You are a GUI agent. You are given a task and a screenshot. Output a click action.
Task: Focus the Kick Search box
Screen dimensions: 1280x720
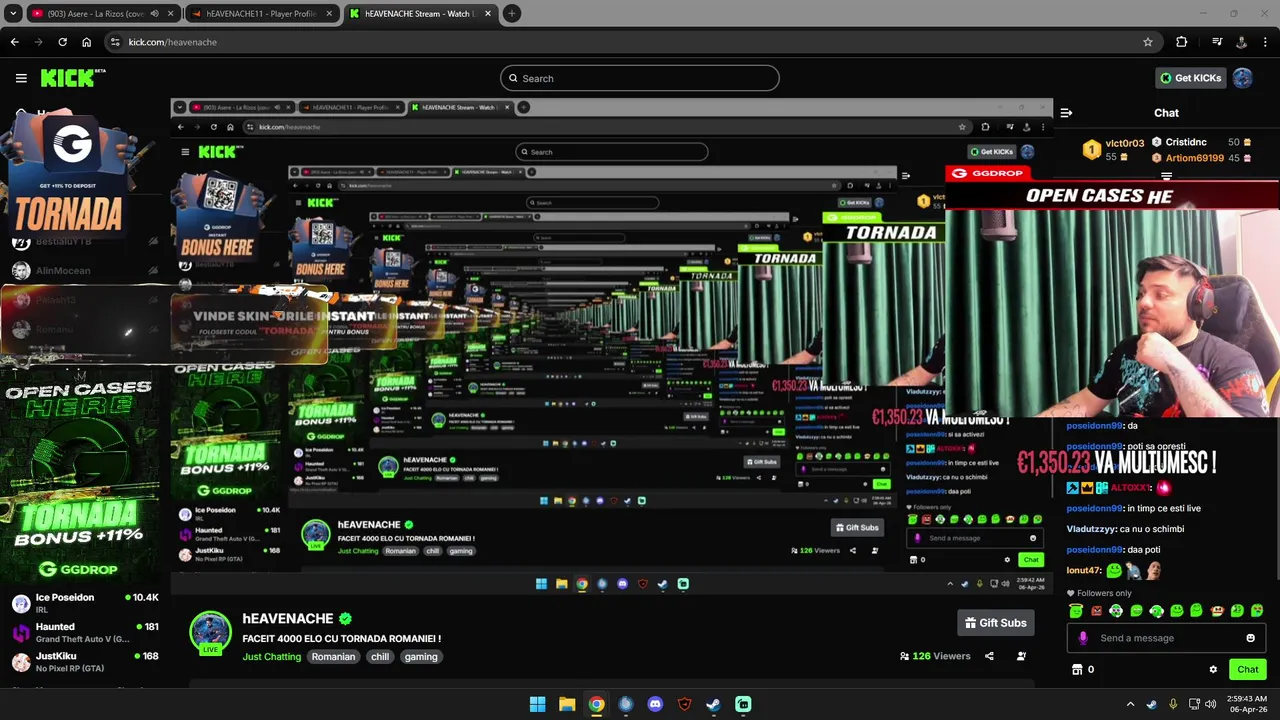pos(640,78)
